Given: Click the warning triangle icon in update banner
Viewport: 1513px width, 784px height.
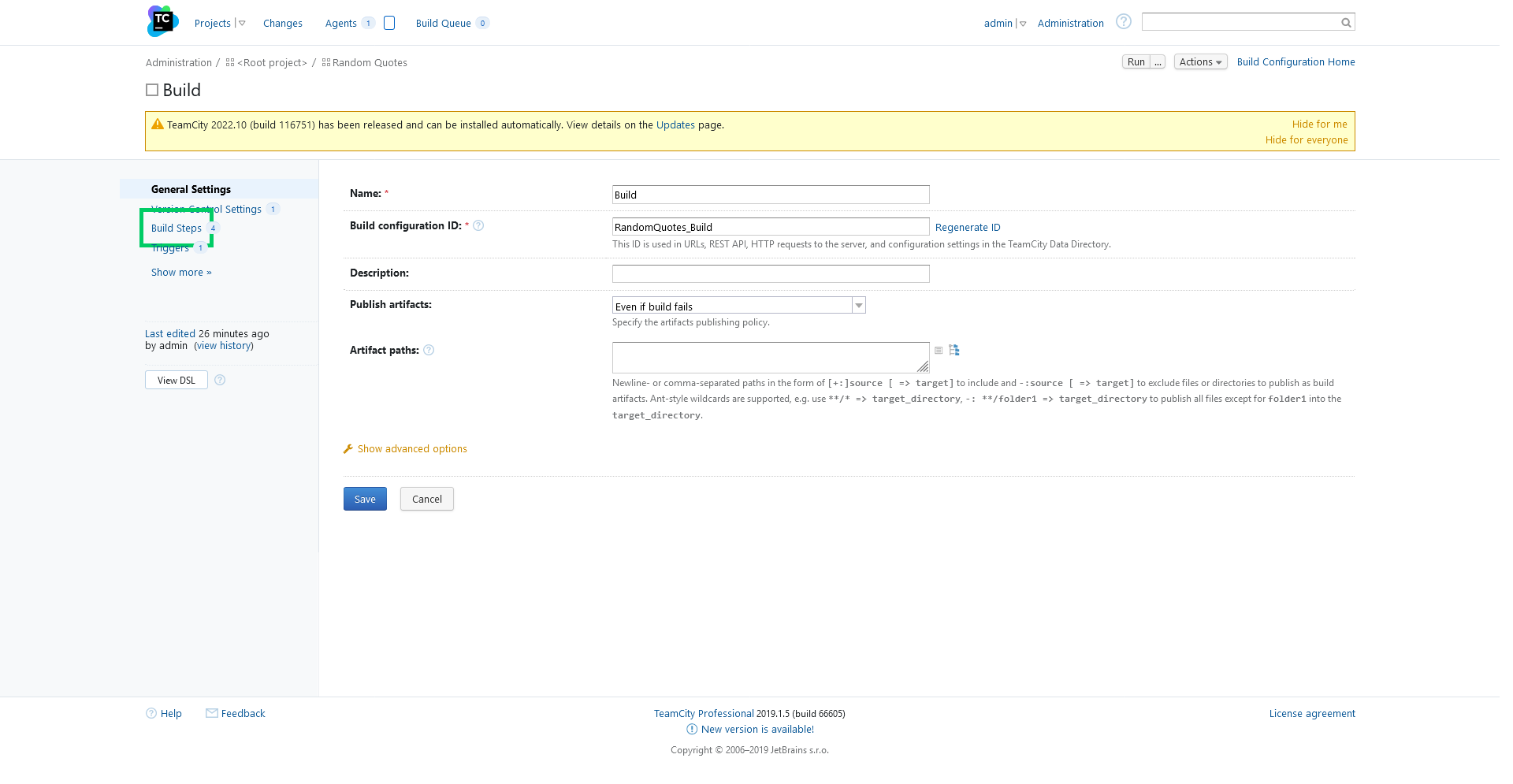Looking at the screenshot, I should [x=158, y=124].
